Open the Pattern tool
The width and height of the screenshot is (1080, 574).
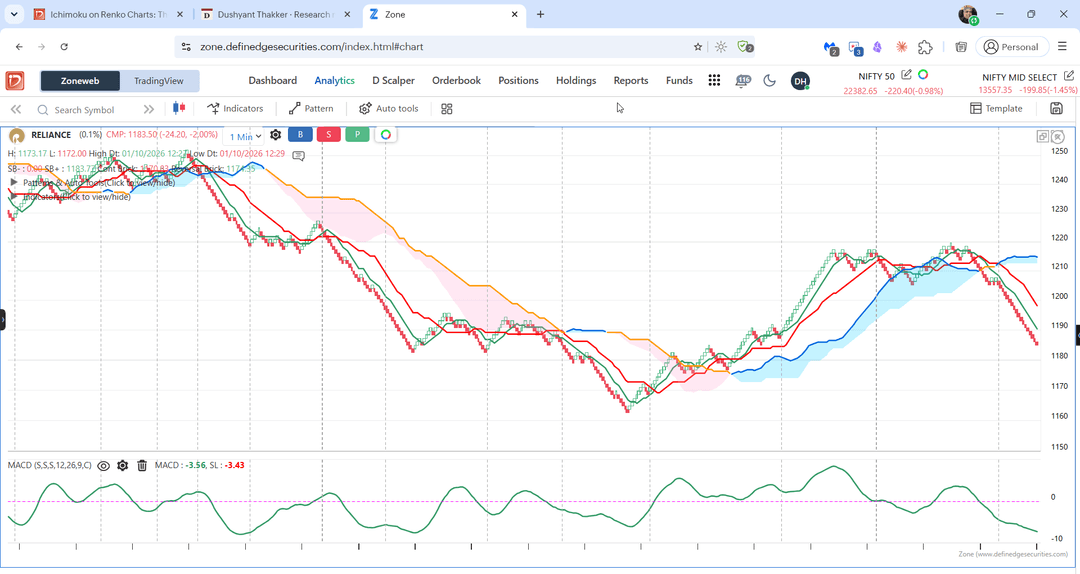coord(311,108)
